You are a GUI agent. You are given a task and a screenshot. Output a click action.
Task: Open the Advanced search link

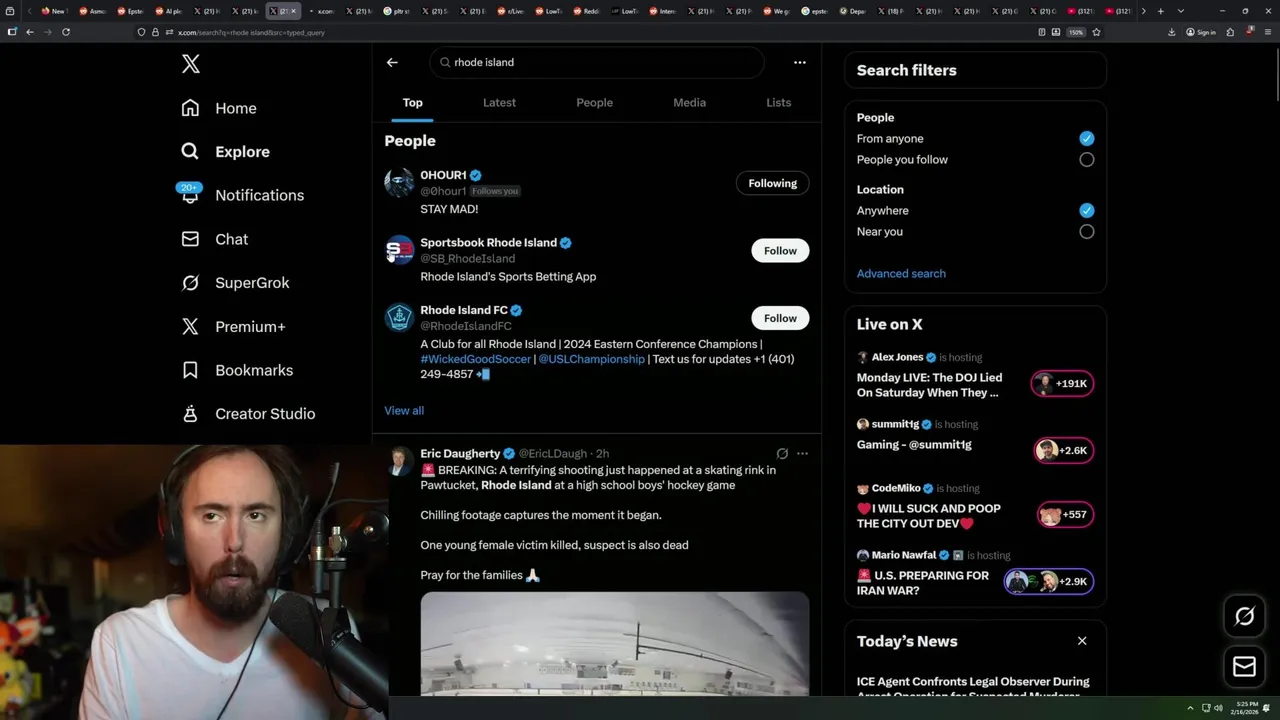901,273
